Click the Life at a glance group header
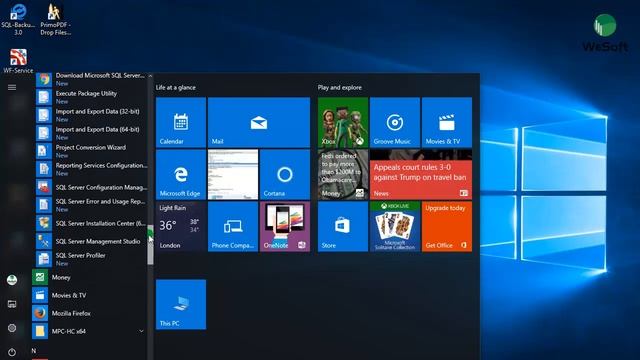640x360 pixels. pyautogui.click(x=176, y=87)
